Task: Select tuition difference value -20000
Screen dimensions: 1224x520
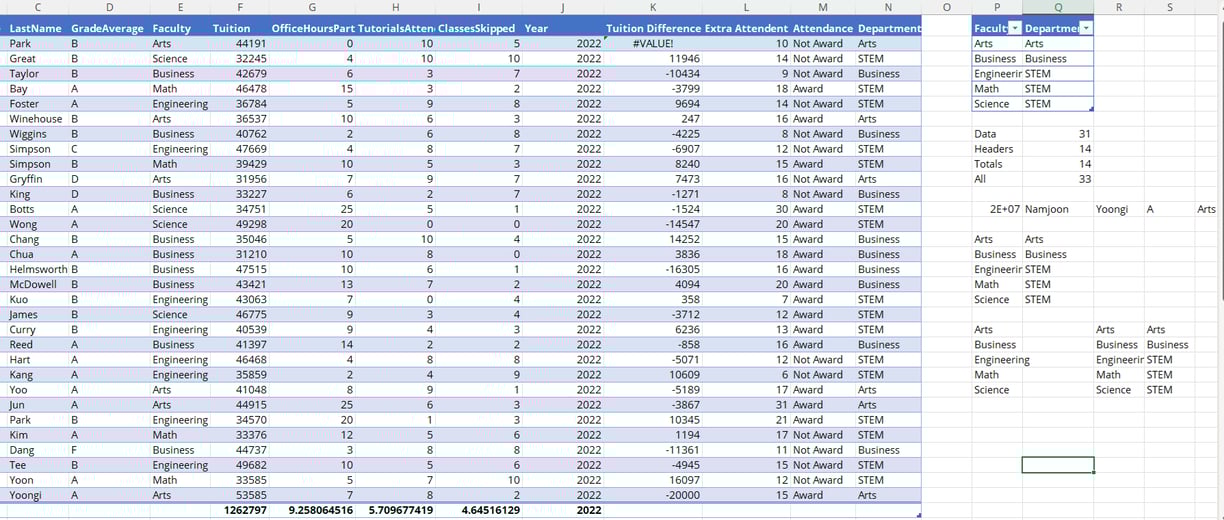Action: pos(653,495)
